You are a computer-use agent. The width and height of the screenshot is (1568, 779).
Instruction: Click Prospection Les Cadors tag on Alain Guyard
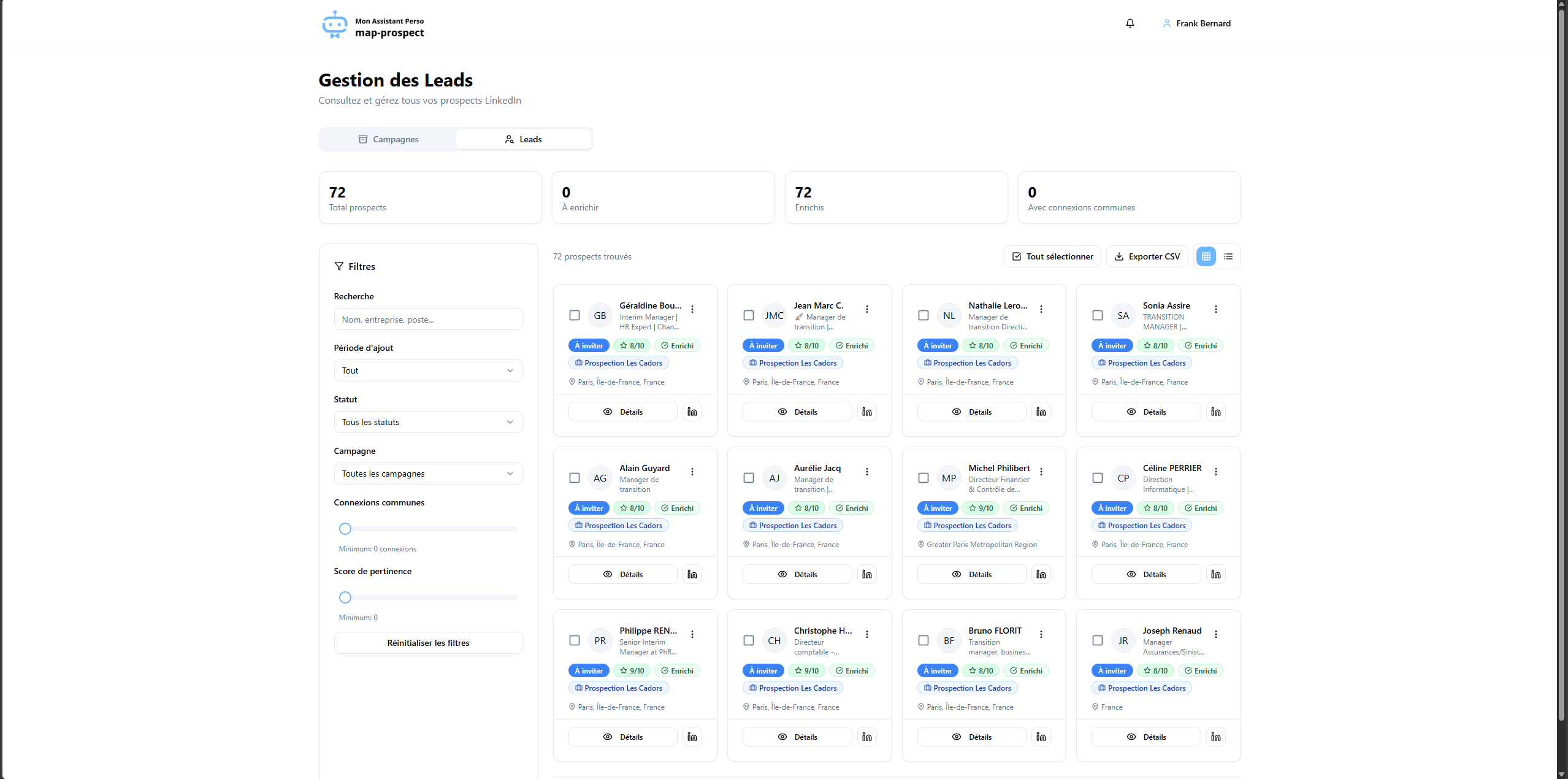coord(618,526)
